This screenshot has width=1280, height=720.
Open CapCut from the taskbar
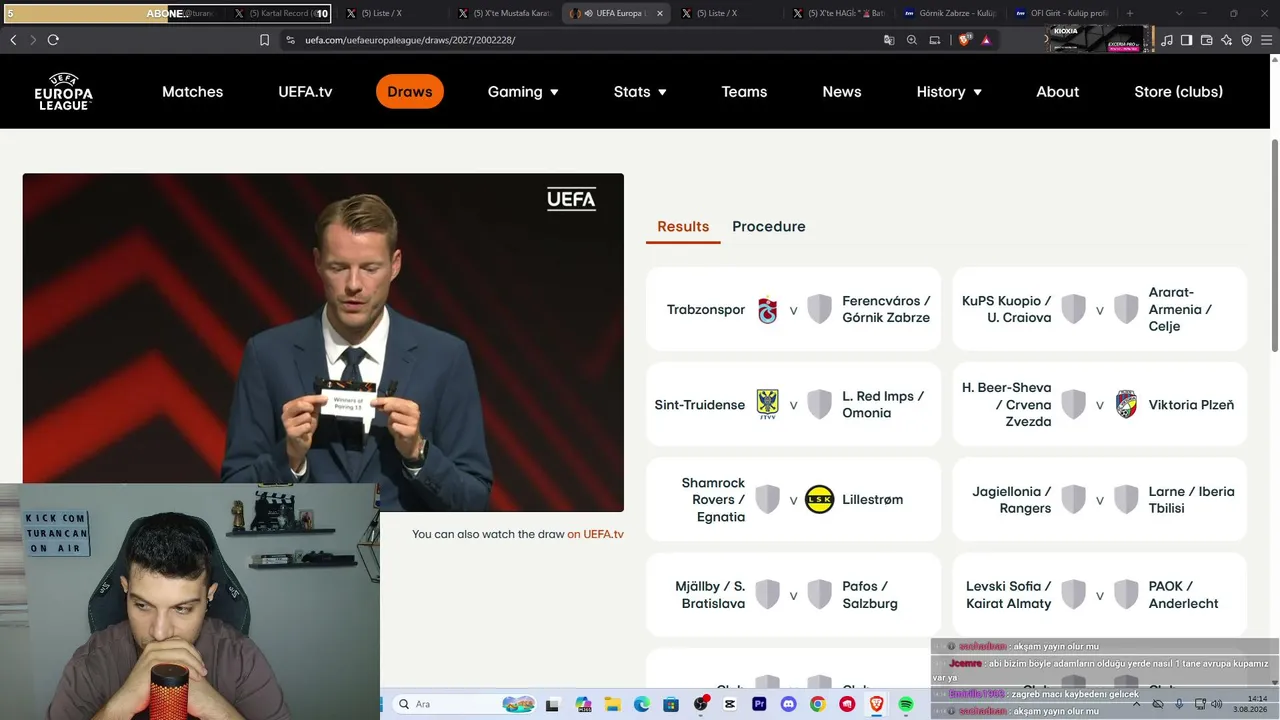pyautogui.click(x=730, y=704)
